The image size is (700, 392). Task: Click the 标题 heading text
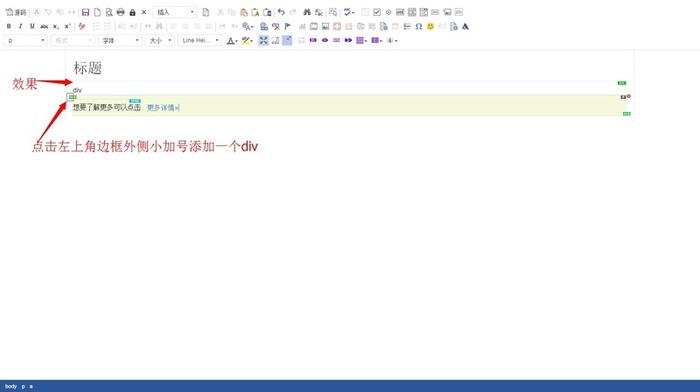[x=88, y=68]
